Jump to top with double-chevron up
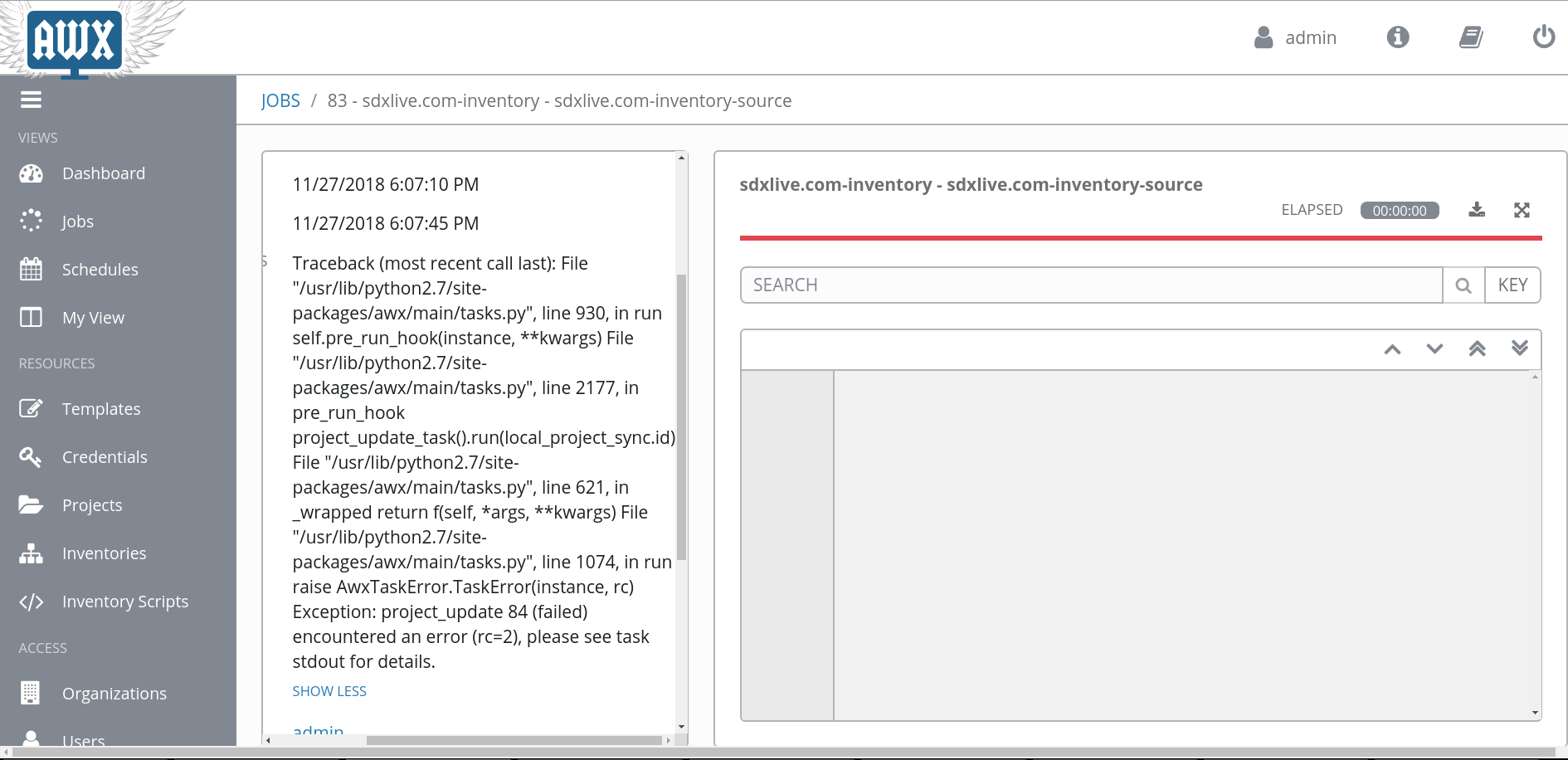The width and height of the screenshot is (1568, 760). (1478, 348)
